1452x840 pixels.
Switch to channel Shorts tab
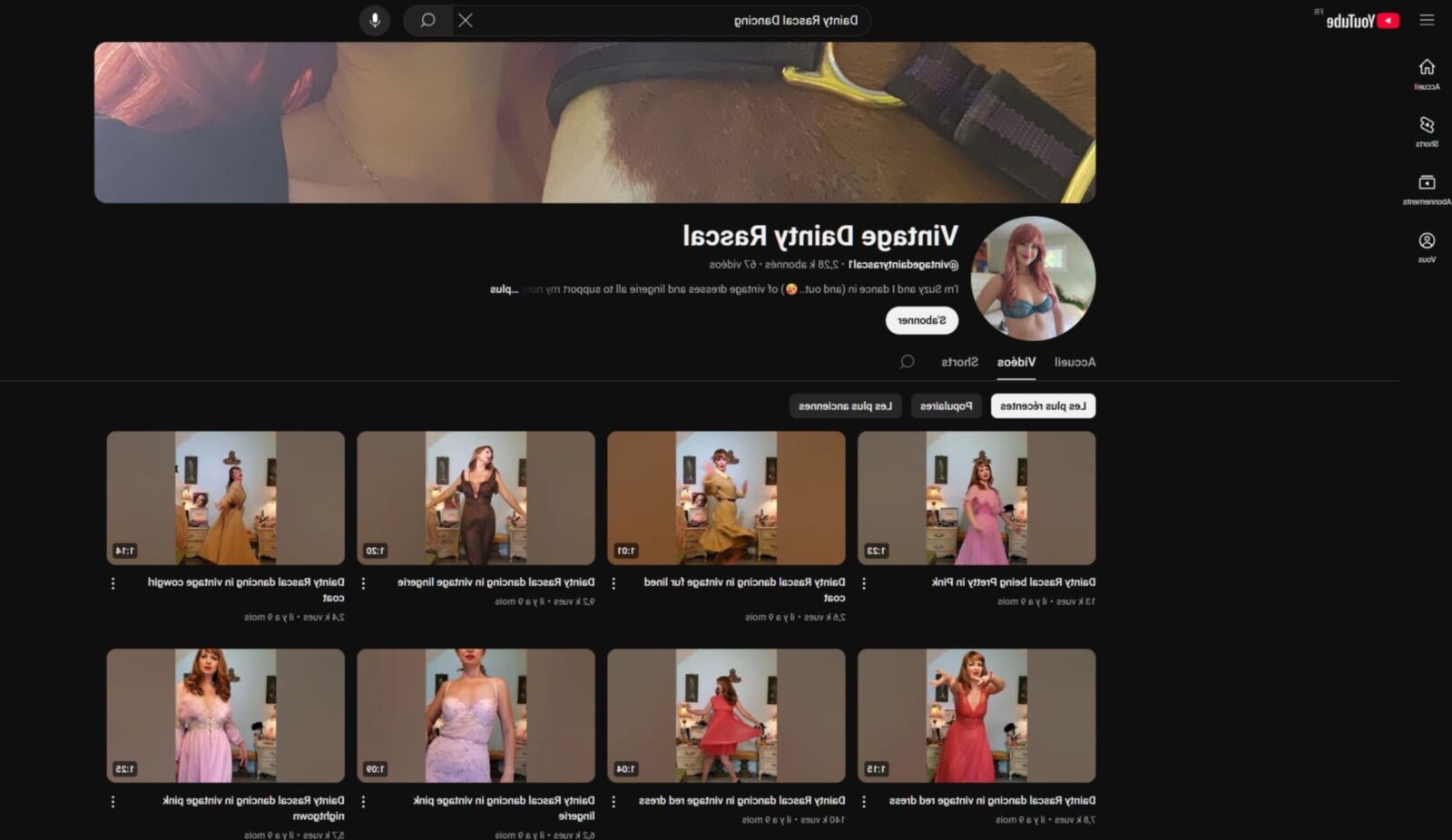(959, 362)
